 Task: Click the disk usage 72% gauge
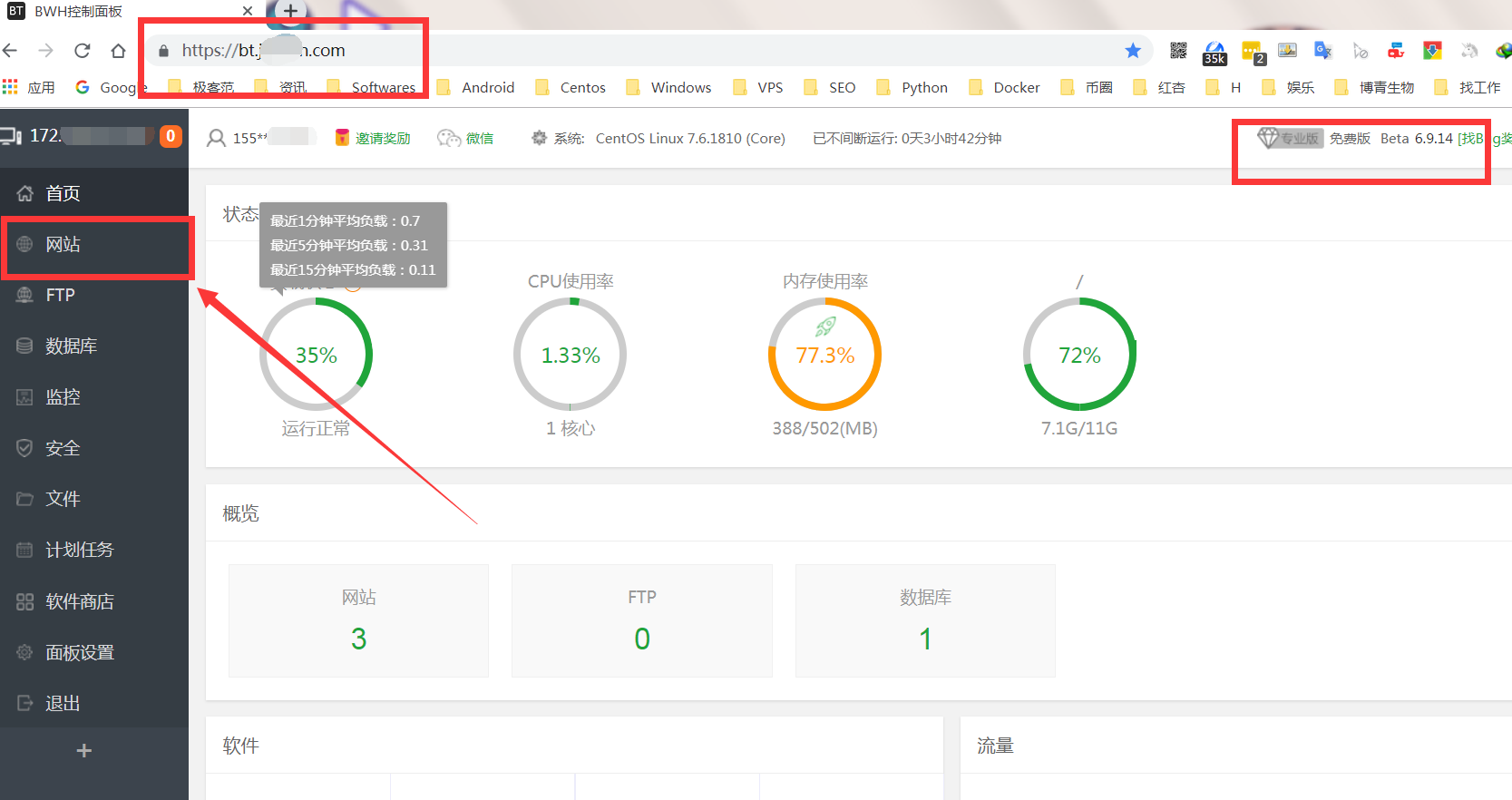pyautogui.click(x=1079, y=355)
